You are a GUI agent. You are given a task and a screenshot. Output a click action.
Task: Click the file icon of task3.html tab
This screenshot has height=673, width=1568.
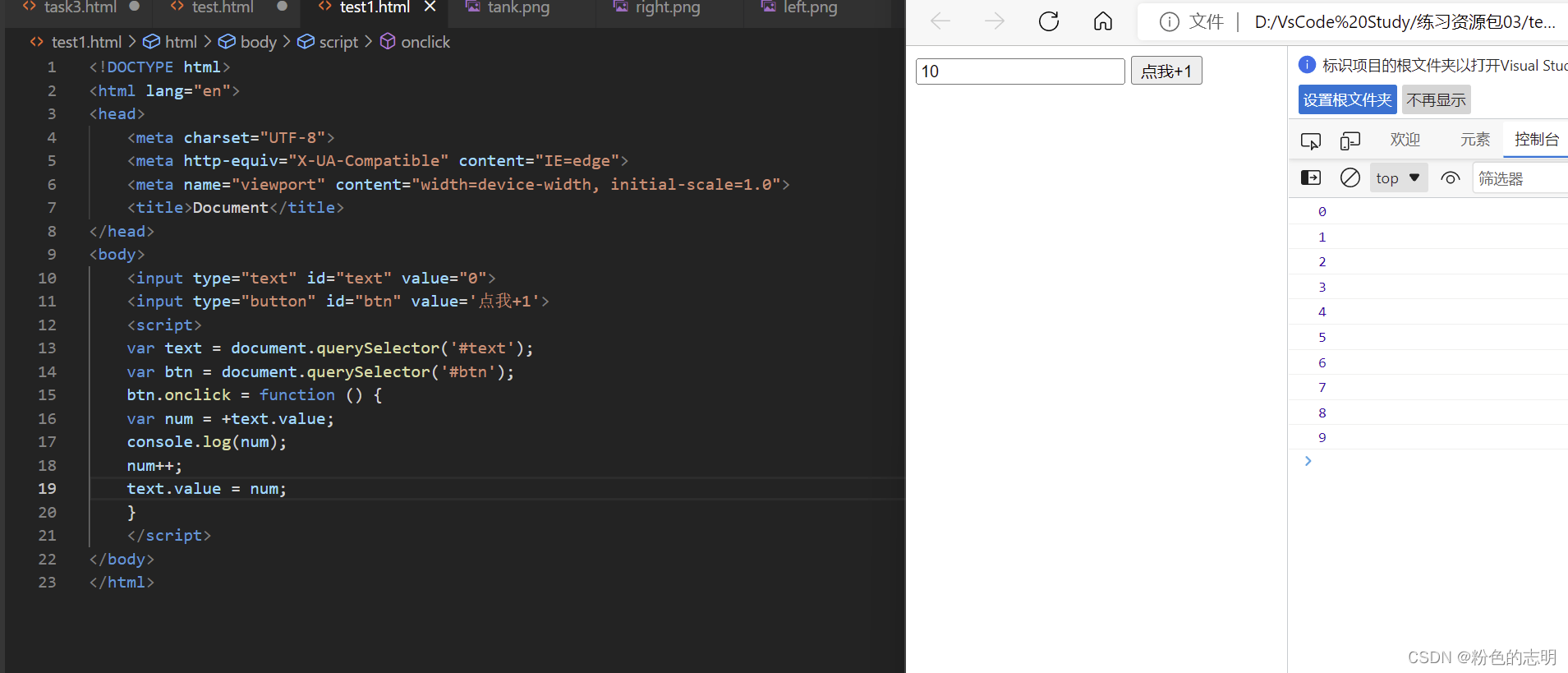click(30, 7)
